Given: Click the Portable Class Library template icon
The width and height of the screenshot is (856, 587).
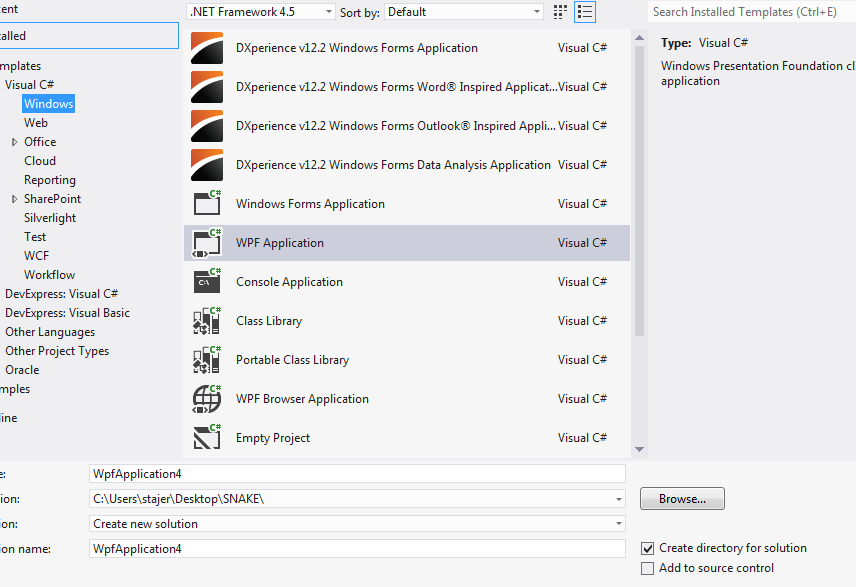Looking at the screenshot, I should pyautogui.click(x=207, y=359).
